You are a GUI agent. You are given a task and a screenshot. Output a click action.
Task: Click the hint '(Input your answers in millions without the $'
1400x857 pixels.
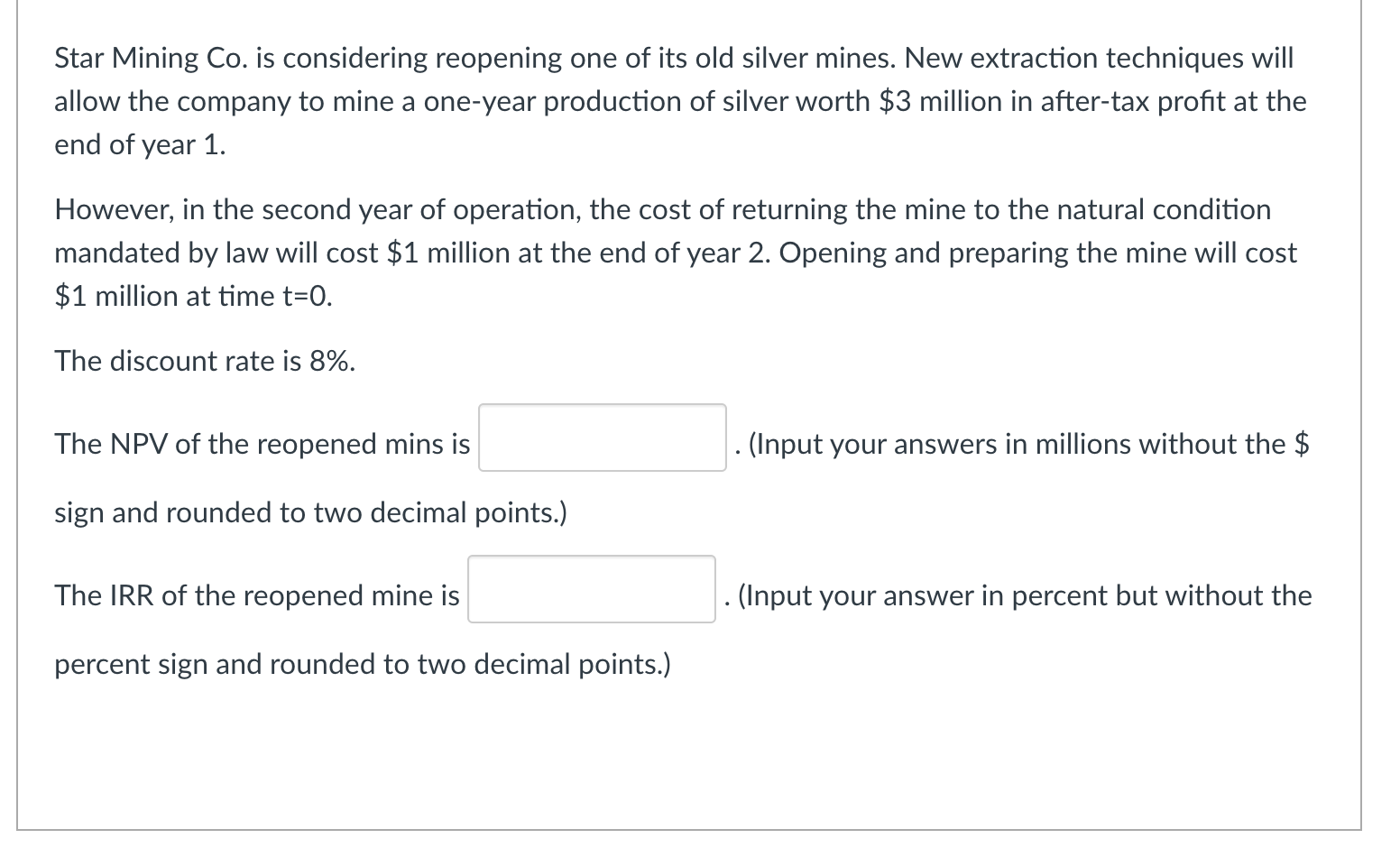(x=1029, y=445)
